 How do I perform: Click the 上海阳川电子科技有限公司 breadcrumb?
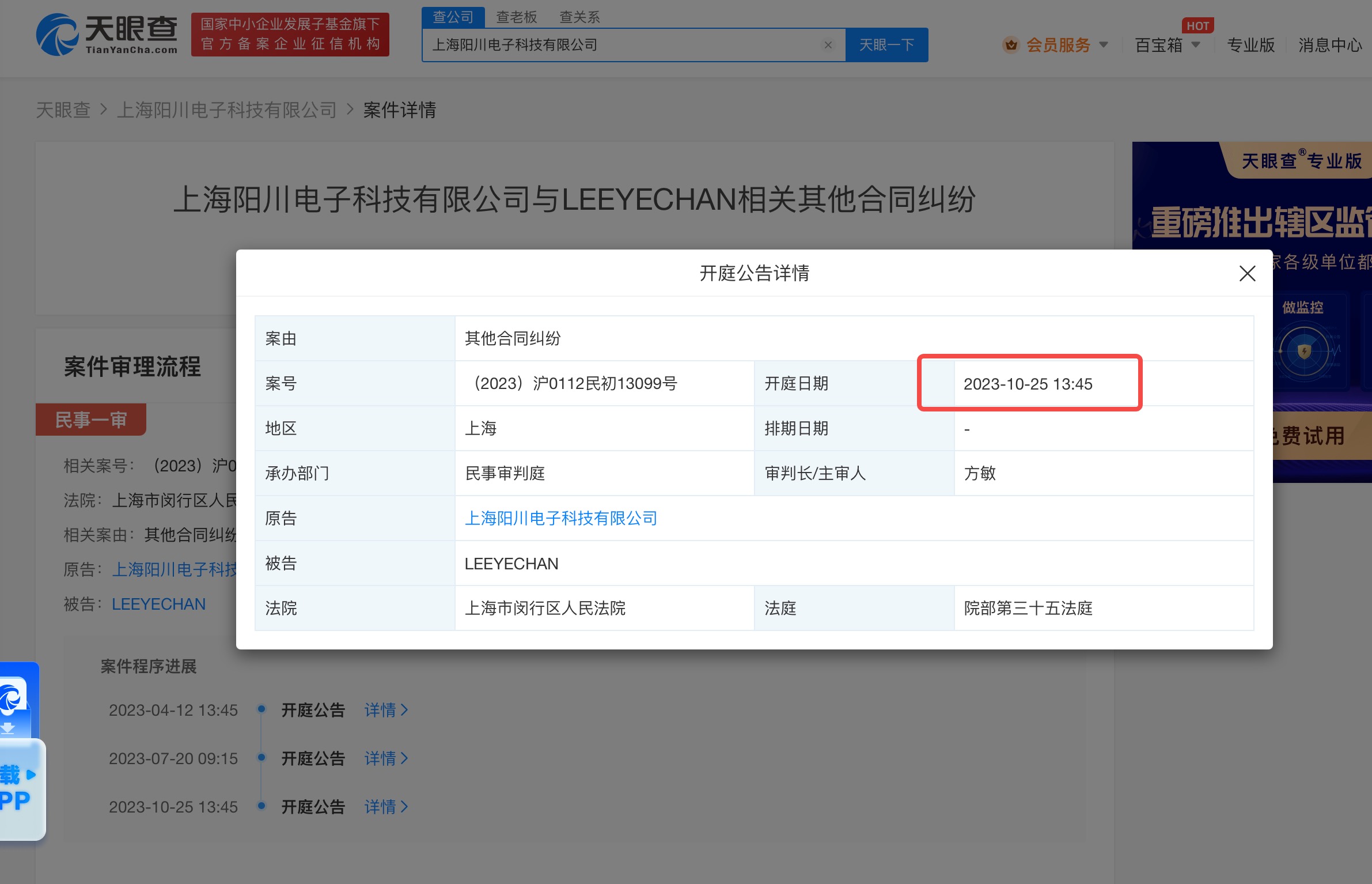coord(226,109)
